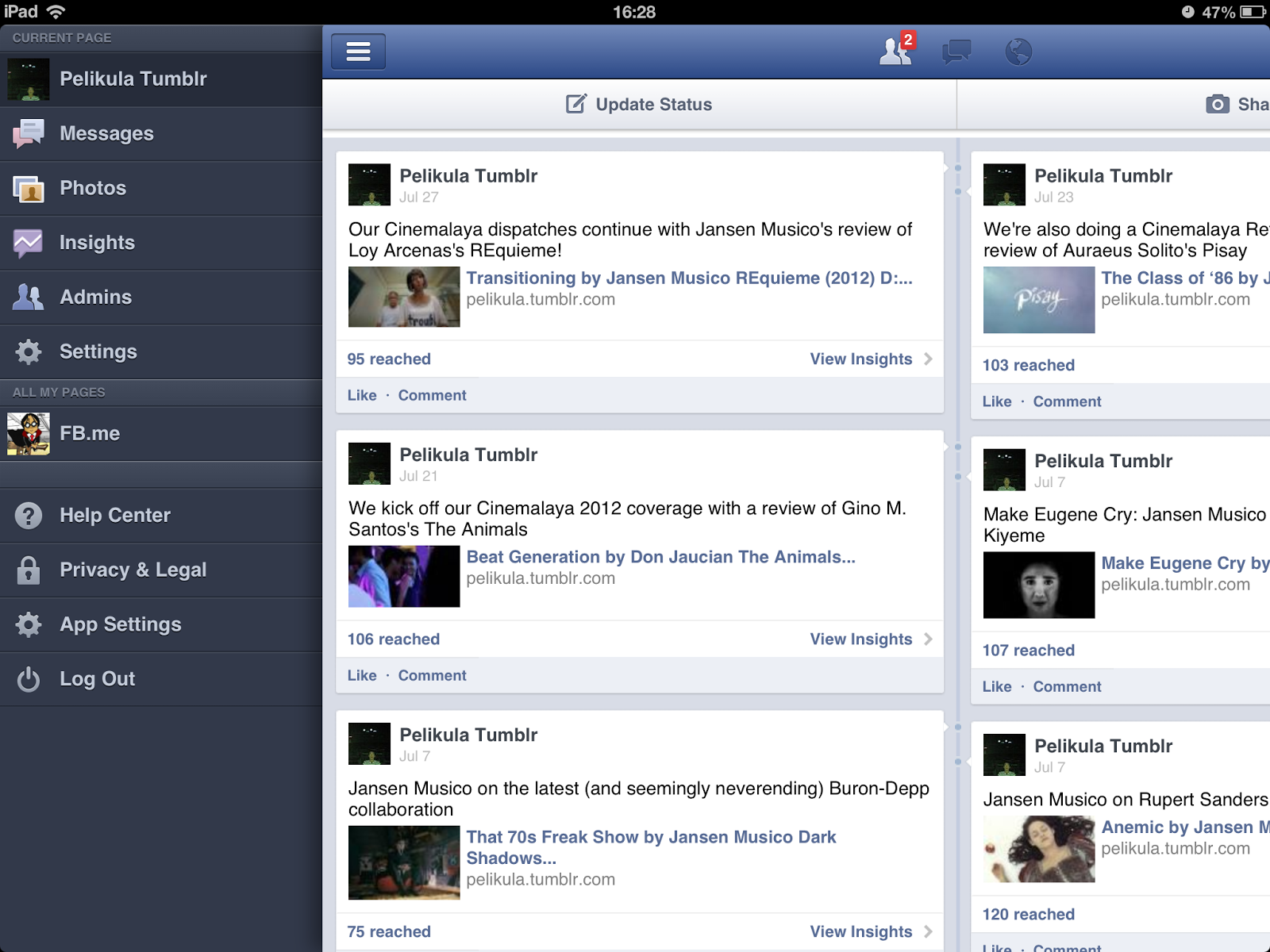Like the Jul 27 REquieme post
1270x952 pixels.
click(x=362, y=395)
